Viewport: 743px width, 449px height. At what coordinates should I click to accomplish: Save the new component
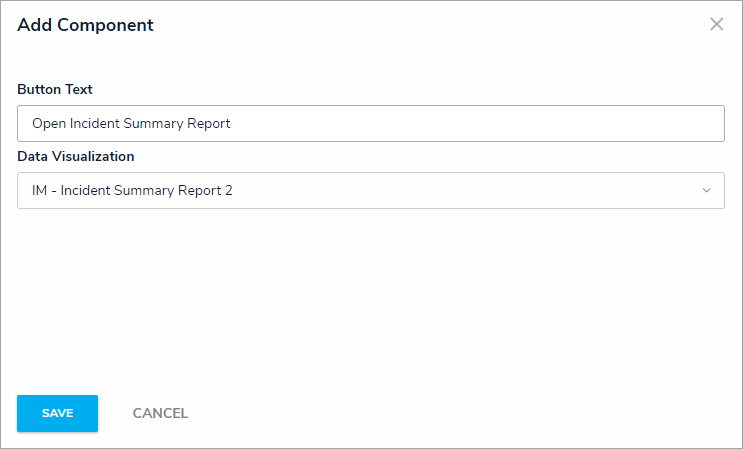[57, 413]
